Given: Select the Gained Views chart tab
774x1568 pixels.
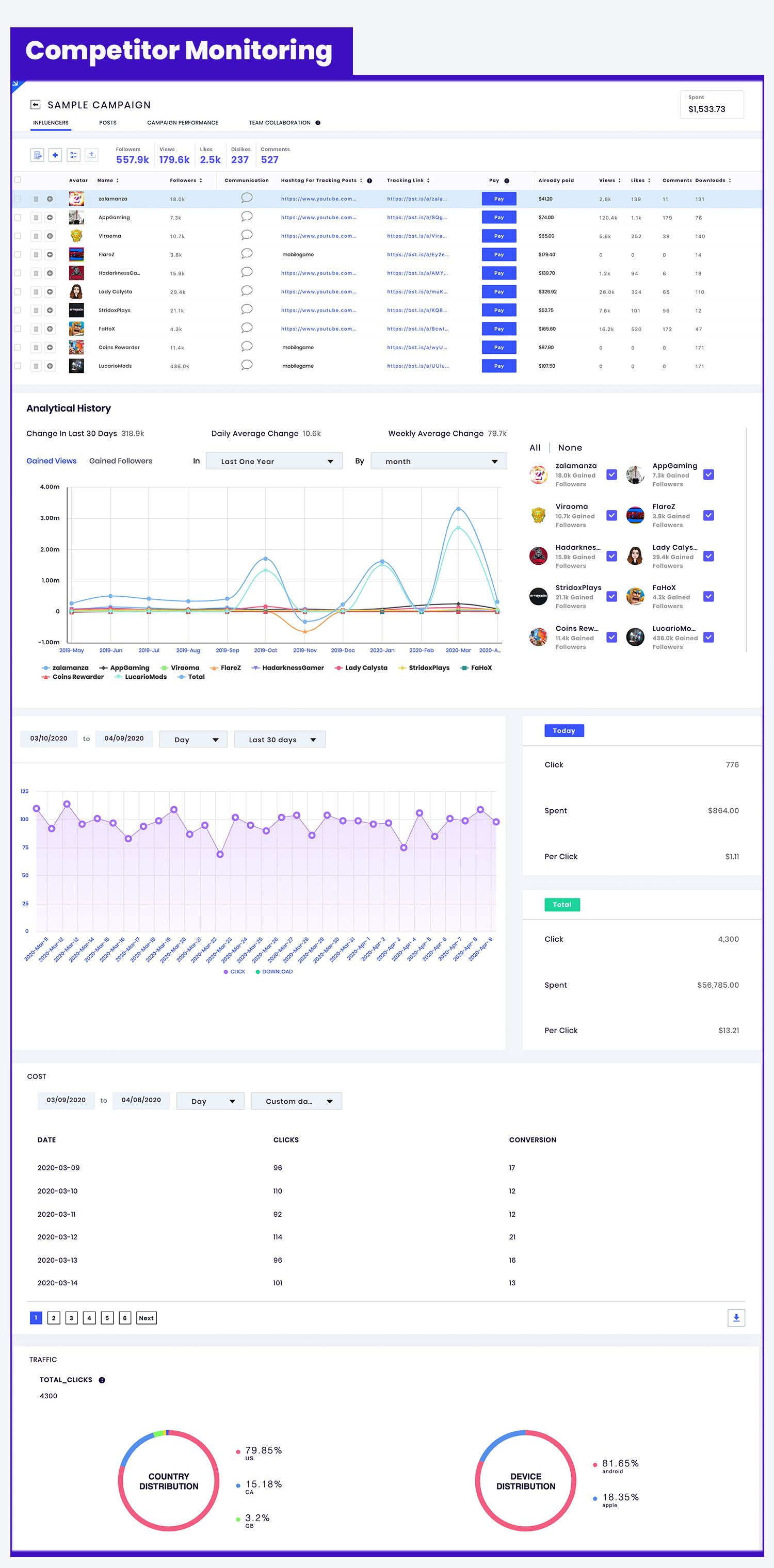Looking at the screenshot, I should pos(51,461).
